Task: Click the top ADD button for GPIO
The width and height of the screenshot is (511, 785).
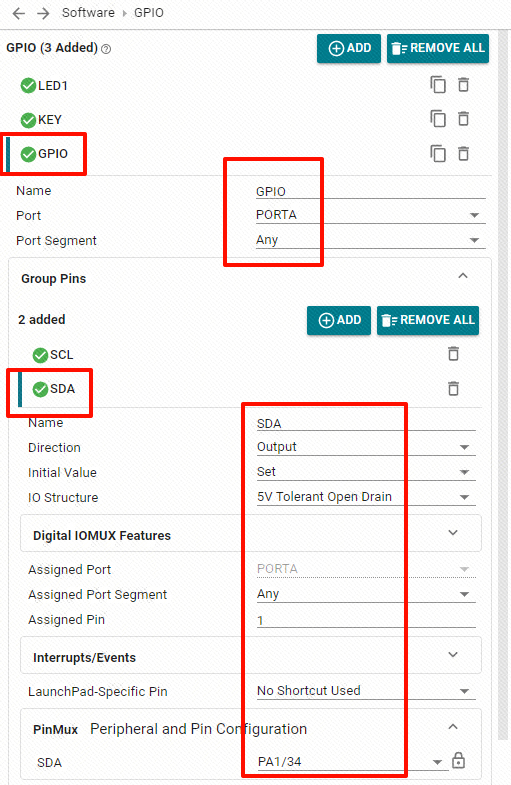Action: (349, 49)
